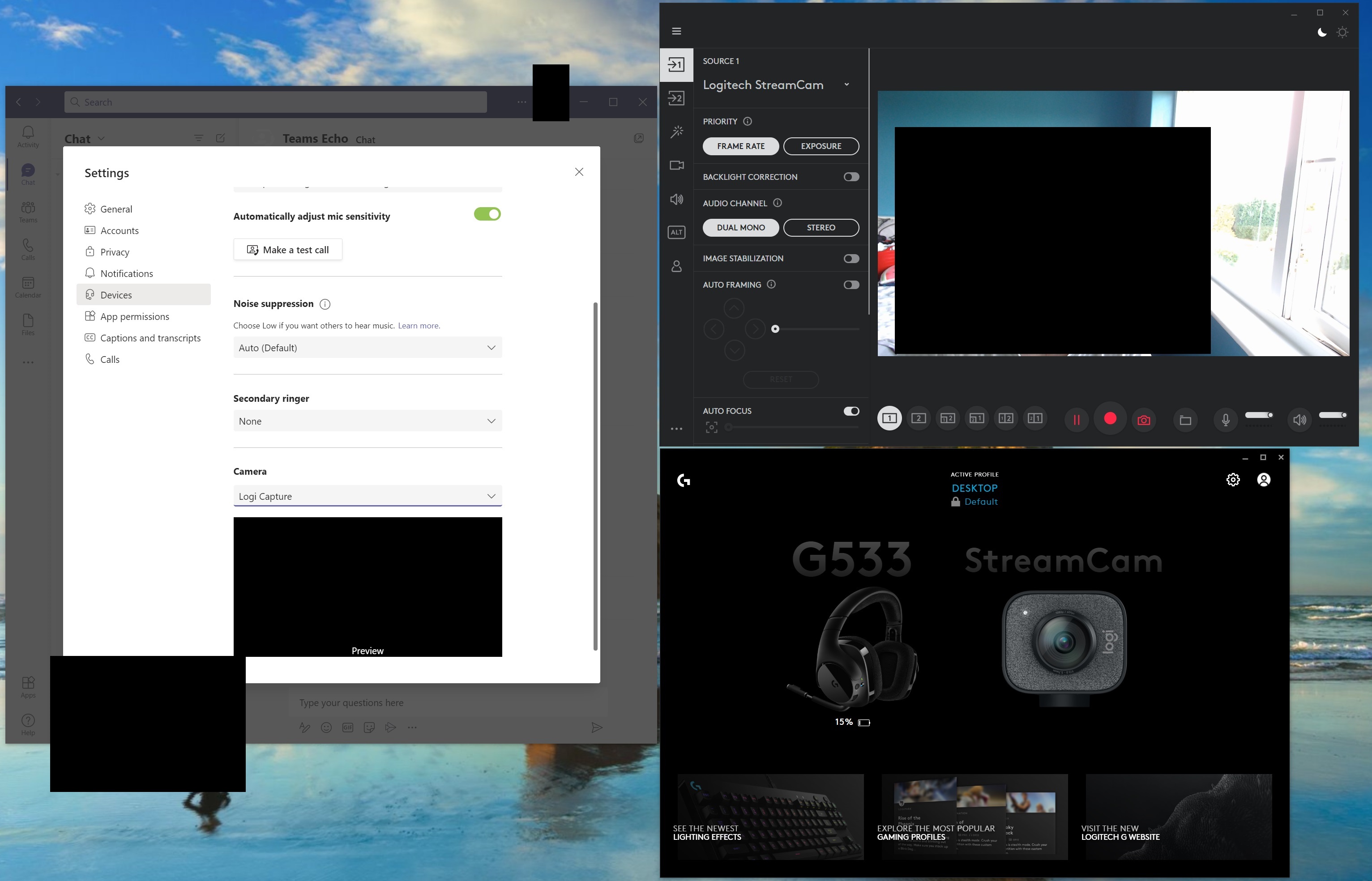Open G HUB user account icon

pyautogui.click(x=1263, y=479)
